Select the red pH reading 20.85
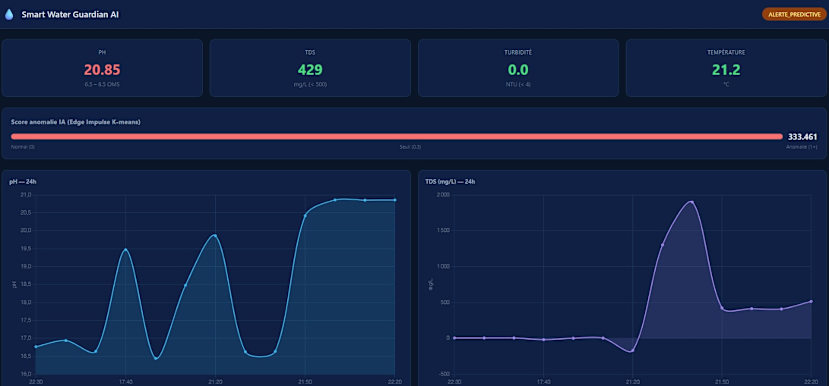 (102, 69)
